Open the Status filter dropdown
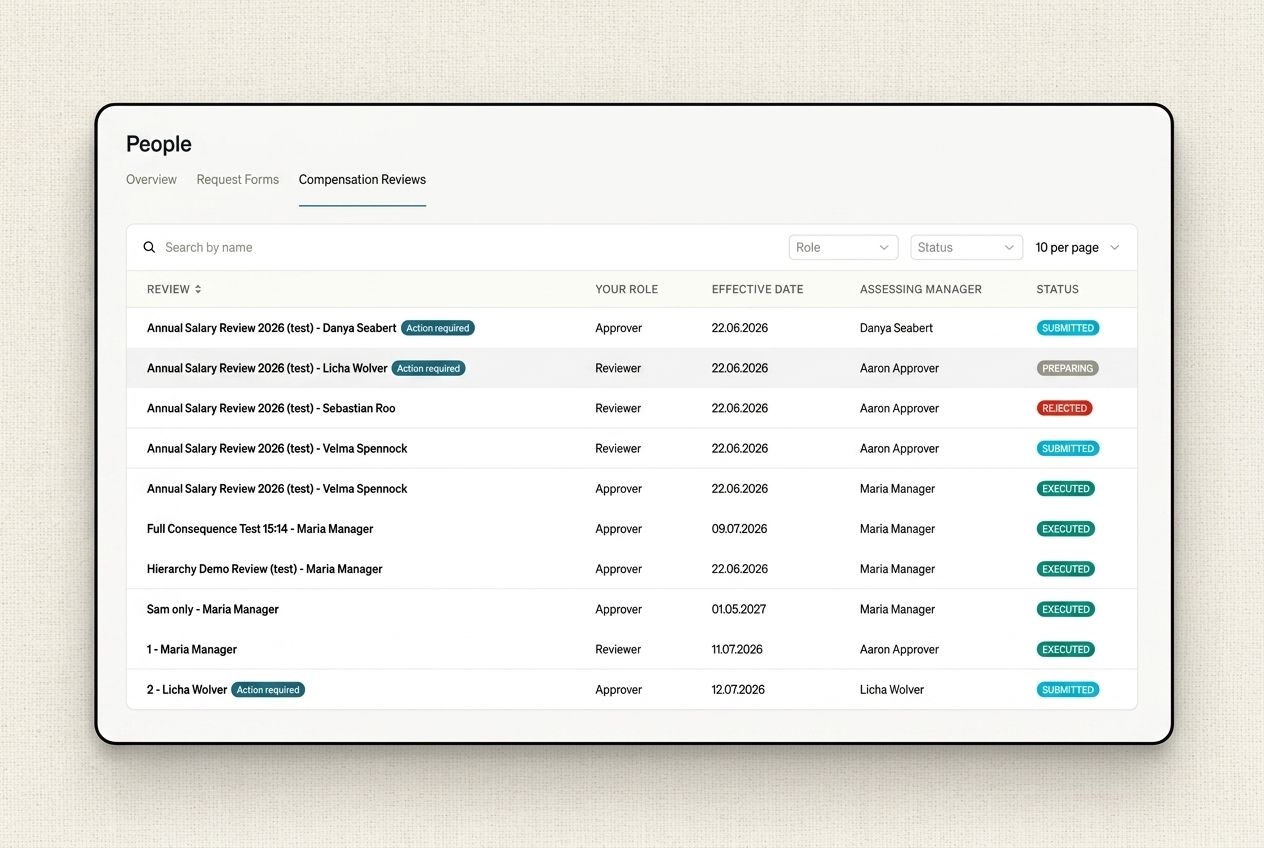The height and width of the screenshot is (848, 1264). pyautogui.click(x=966, y=247)
